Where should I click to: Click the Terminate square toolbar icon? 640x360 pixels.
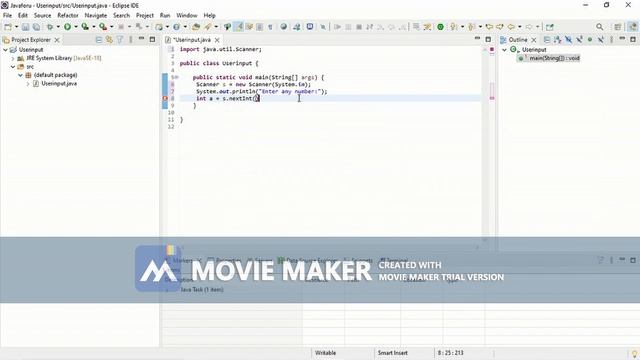tap(359, 27)
